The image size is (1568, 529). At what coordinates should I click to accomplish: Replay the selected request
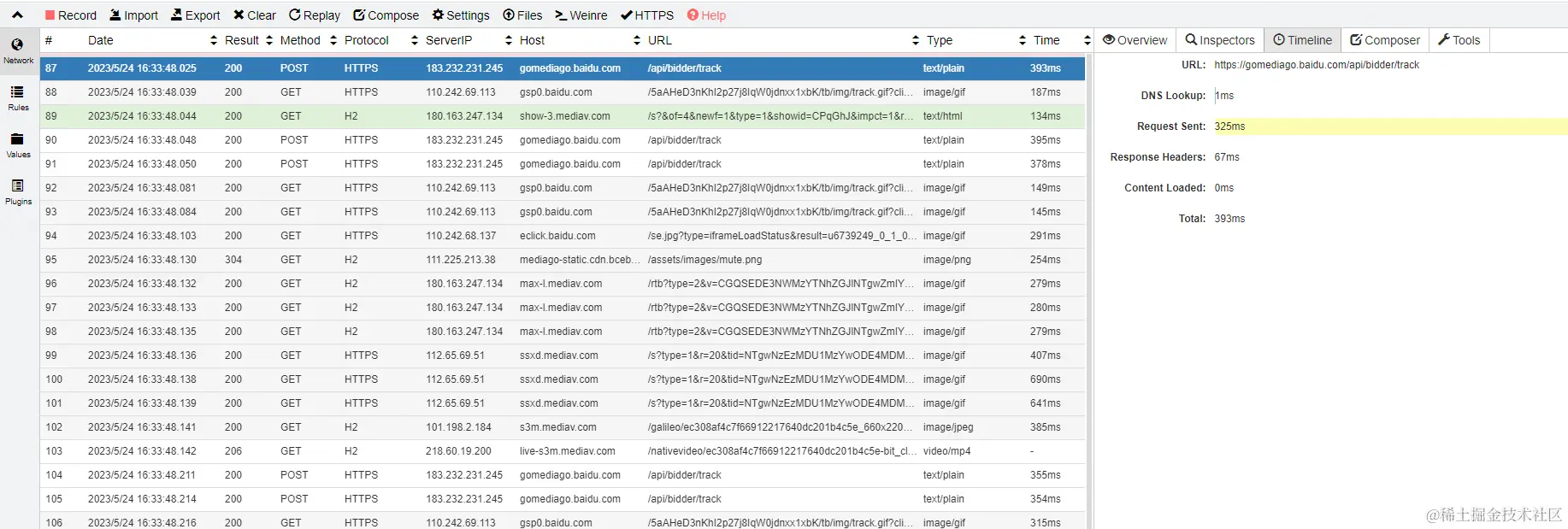(x=315, y=15)
